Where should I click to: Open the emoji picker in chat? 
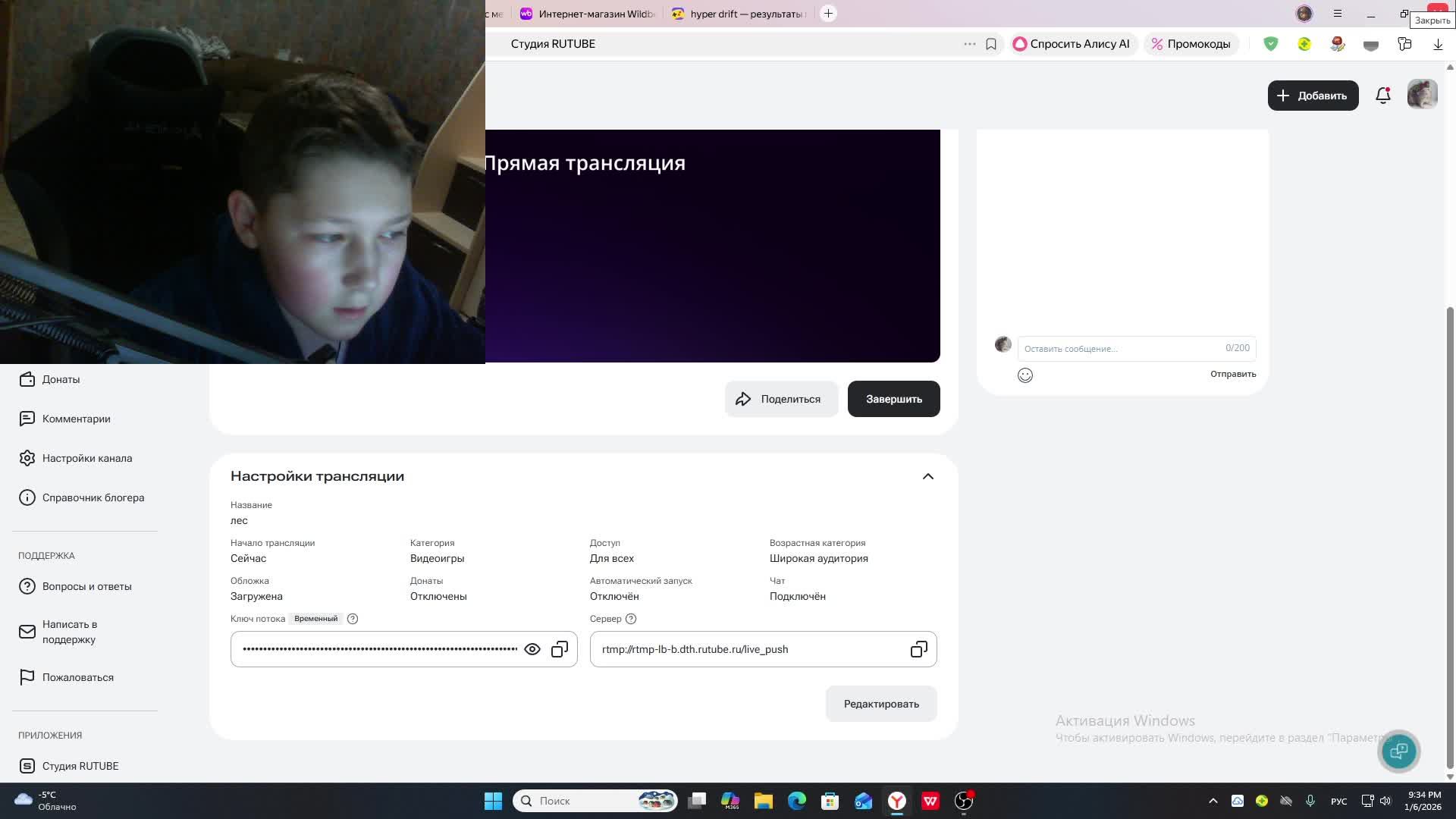1025,375
